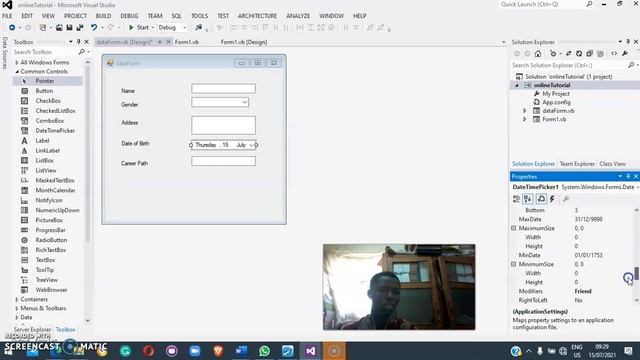Select LinkLabel control in Toolbox
The width and height of the screenshot is (640, 360).
(x=47, y=151)
